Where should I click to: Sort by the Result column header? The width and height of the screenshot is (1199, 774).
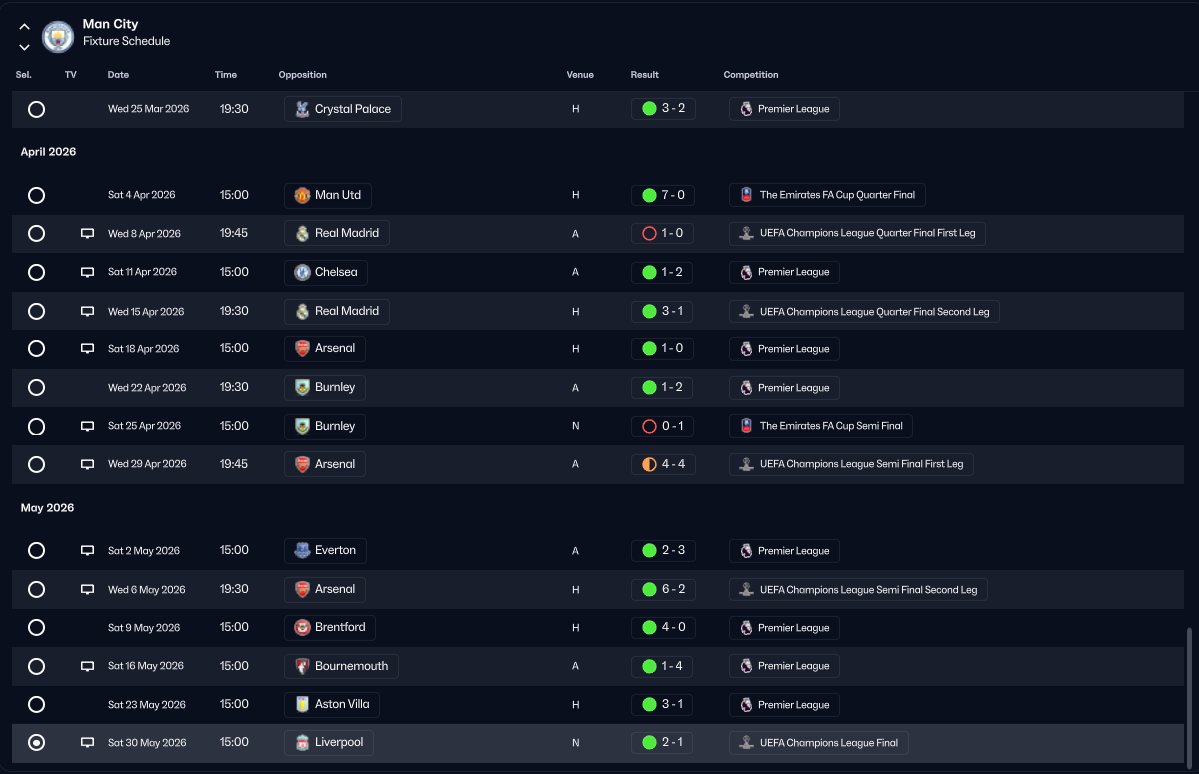644,75
